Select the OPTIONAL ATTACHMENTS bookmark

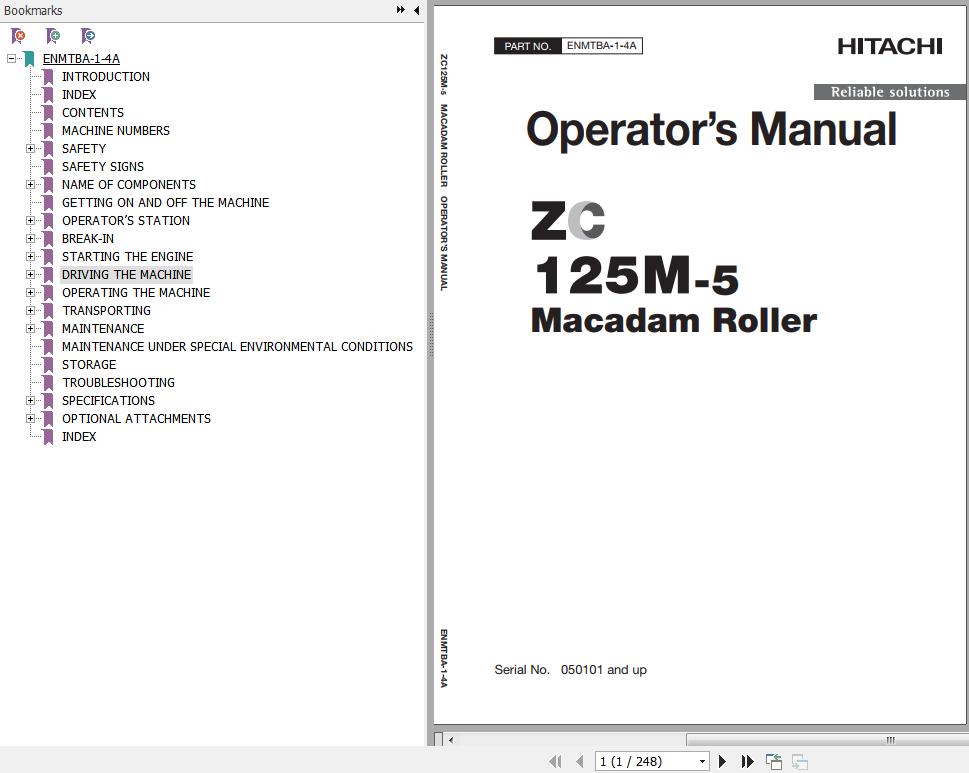coord(136,418)
